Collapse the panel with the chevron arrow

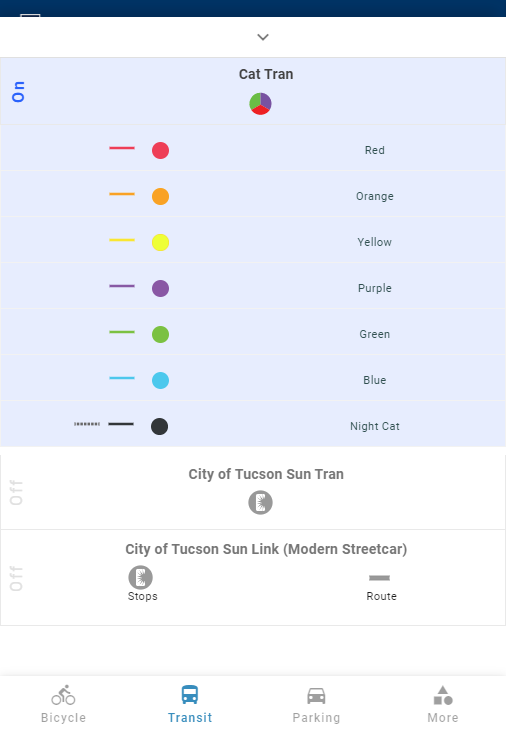pyautogui.click(x=263, y=37)
